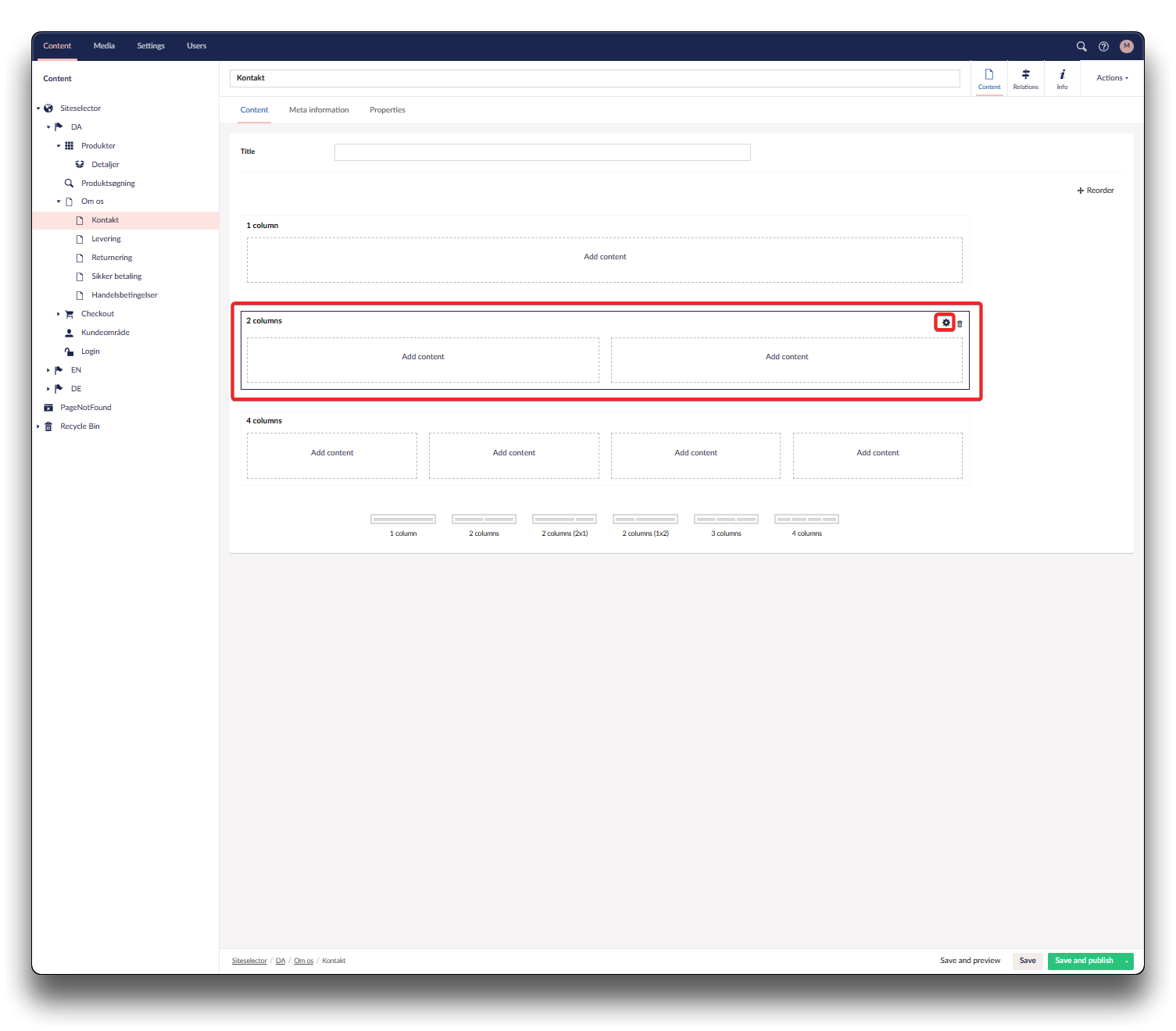Go to the Media section
Viewport: 1176px width, 1031px height.
pos(104,46)
